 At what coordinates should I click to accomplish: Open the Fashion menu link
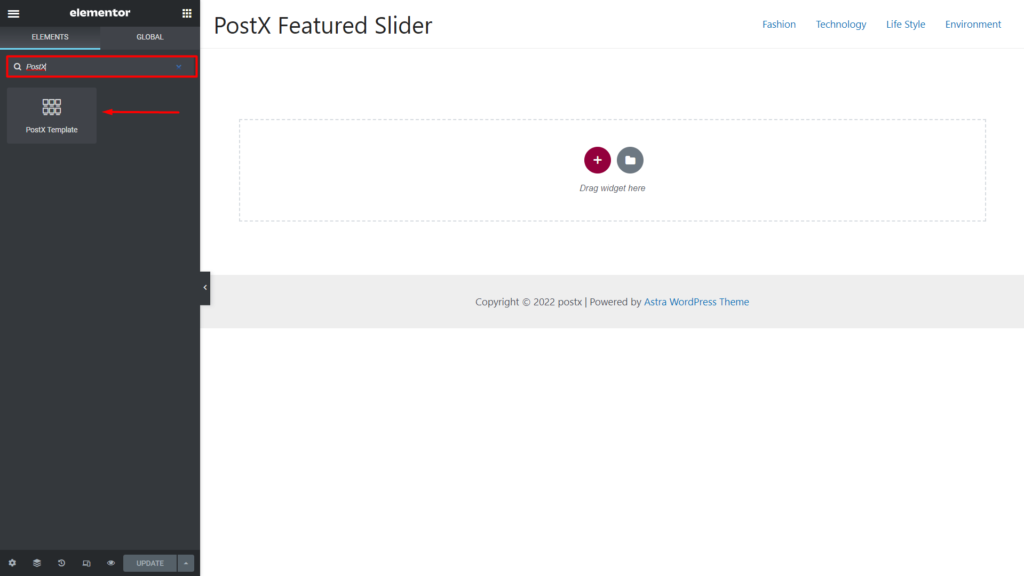(x=778, y=24)
